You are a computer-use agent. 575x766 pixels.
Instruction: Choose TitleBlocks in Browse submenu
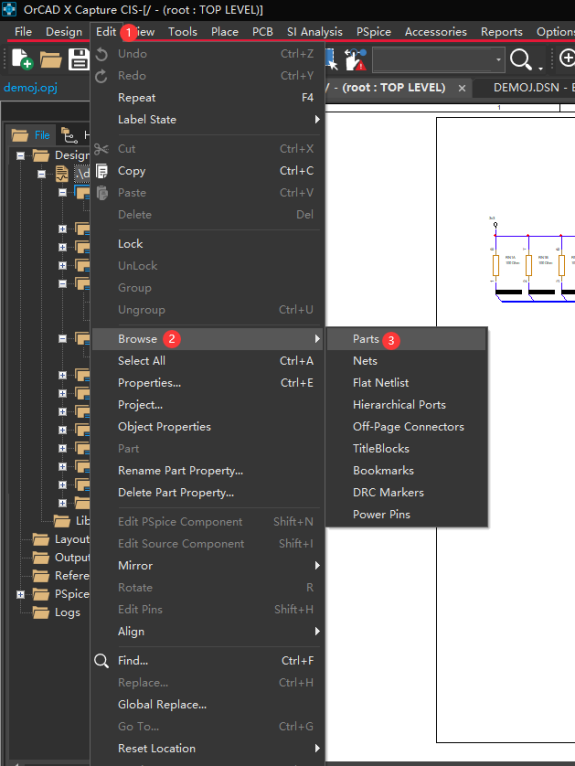point(406,449)
